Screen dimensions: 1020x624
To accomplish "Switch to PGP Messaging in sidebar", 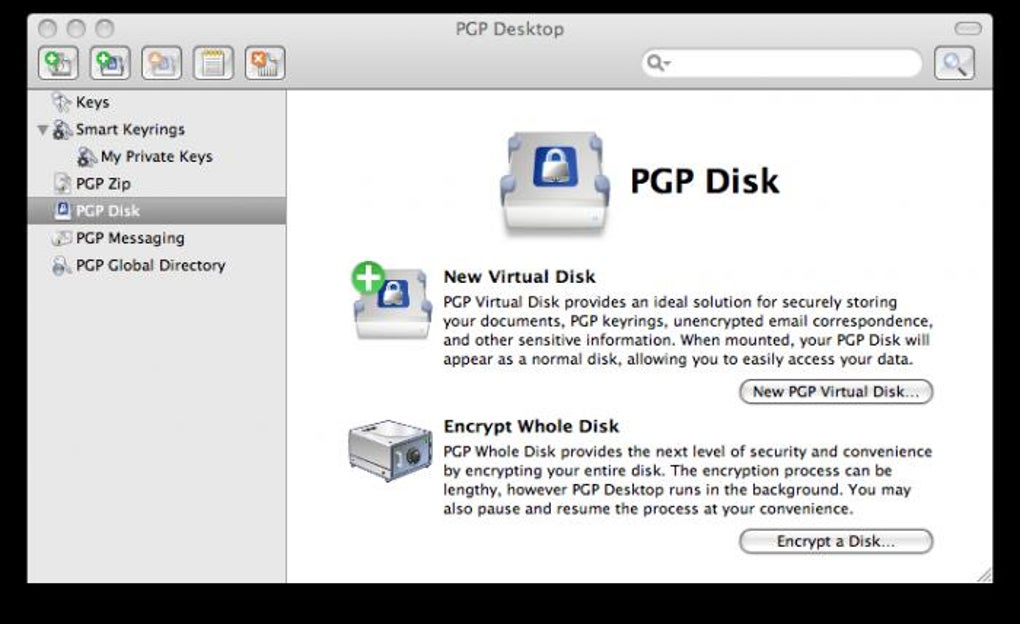I will point(130,238).
